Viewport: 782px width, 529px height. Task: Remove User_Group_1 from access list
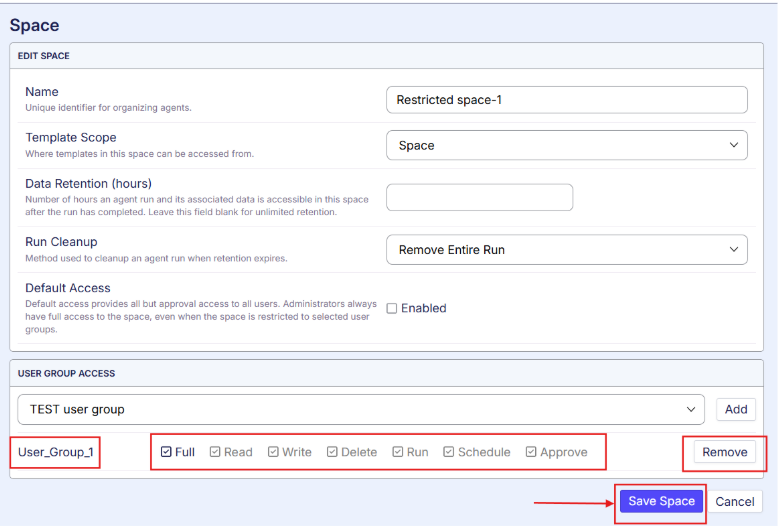click(725, 452)
